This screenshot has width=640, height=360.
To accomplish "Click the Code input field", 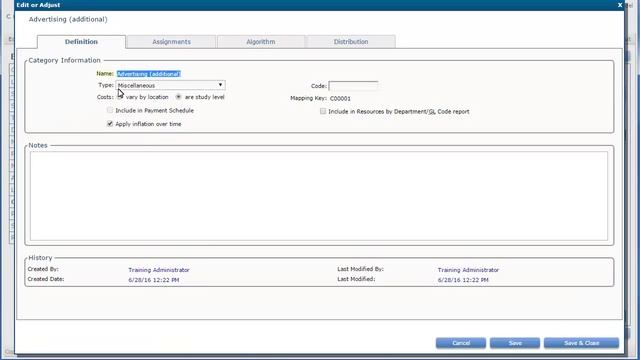I will click(x=353, y=86).
